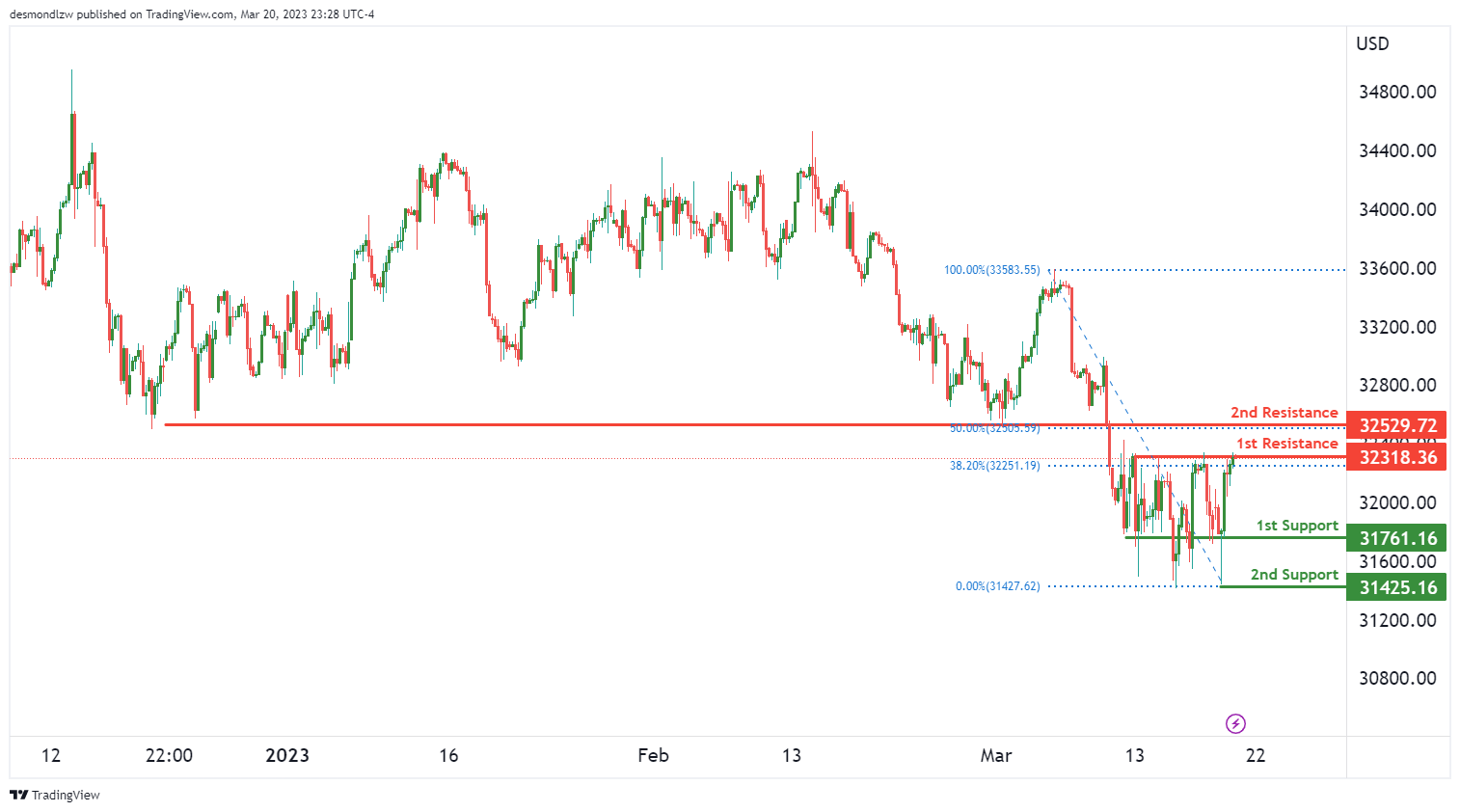Click the TradingView logo icon
1460x812 pixels.
18,796
